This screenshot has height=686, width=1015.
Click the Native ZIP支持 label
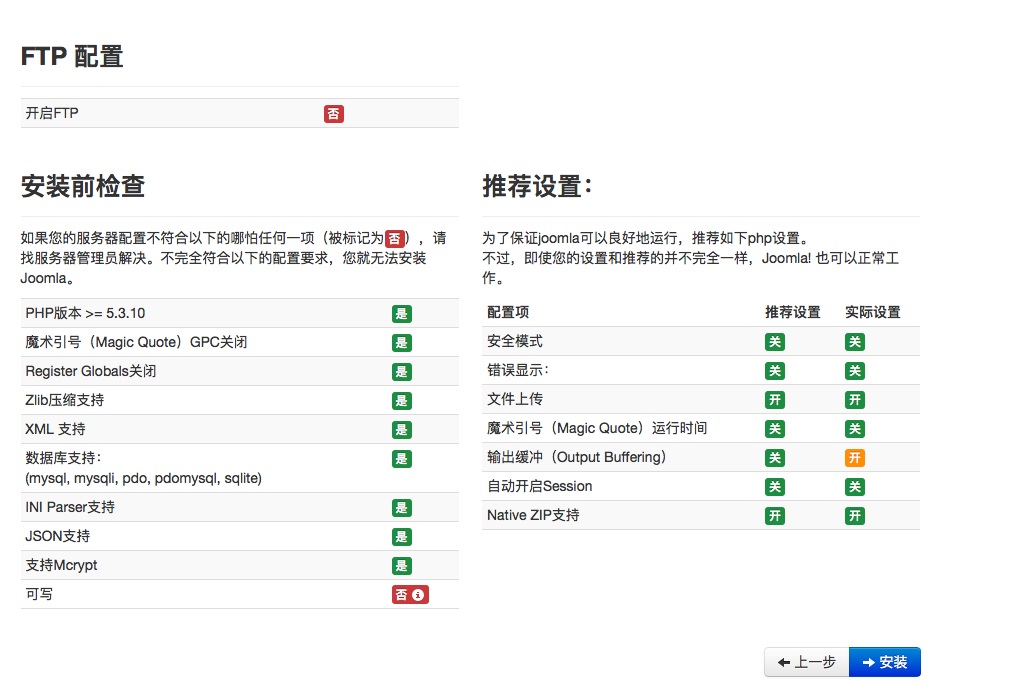[x=533, y=516]
